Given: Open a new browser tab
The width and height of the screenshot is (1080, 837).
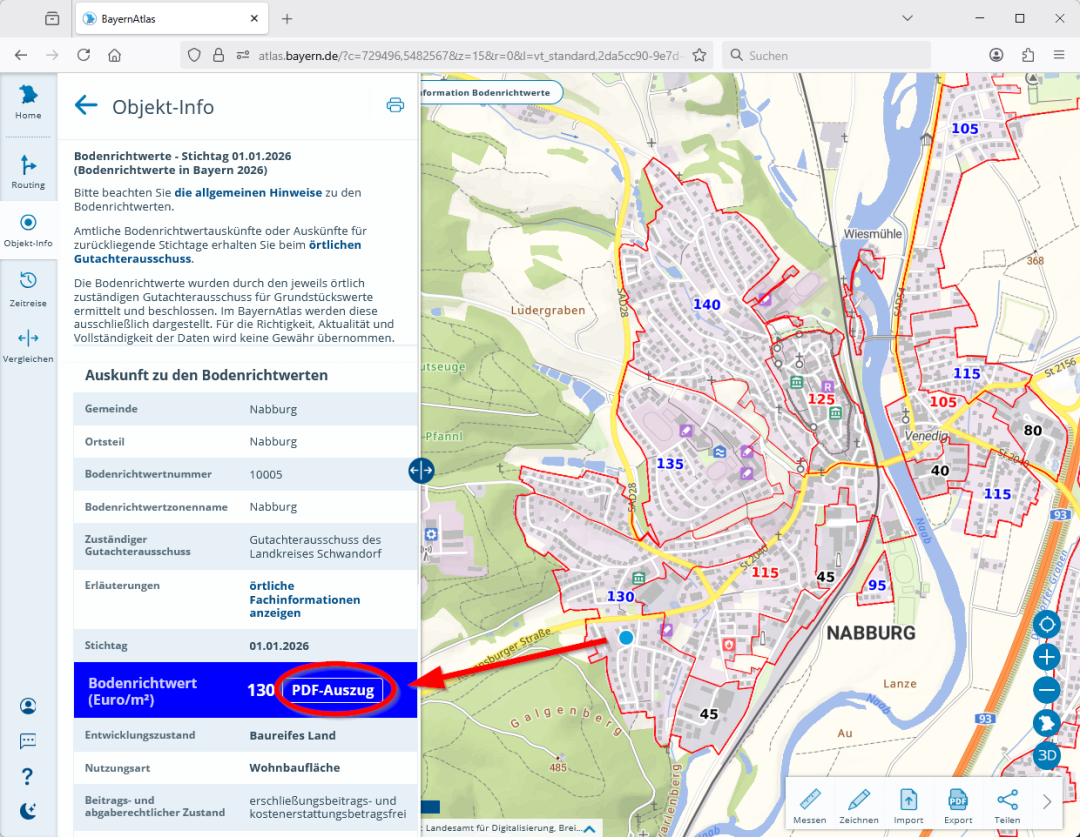Looking at the screenshot, I should (x=287, y=19).
